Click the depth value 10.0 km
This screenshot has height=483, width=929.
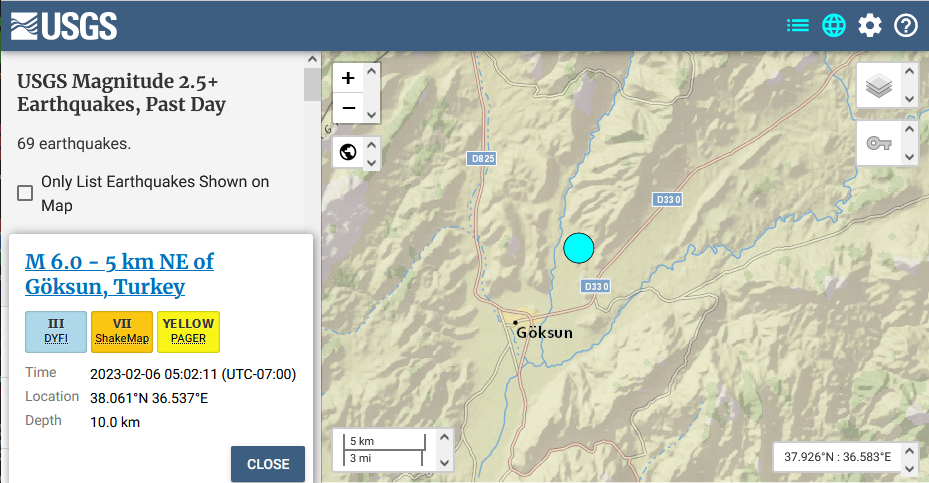115,423
